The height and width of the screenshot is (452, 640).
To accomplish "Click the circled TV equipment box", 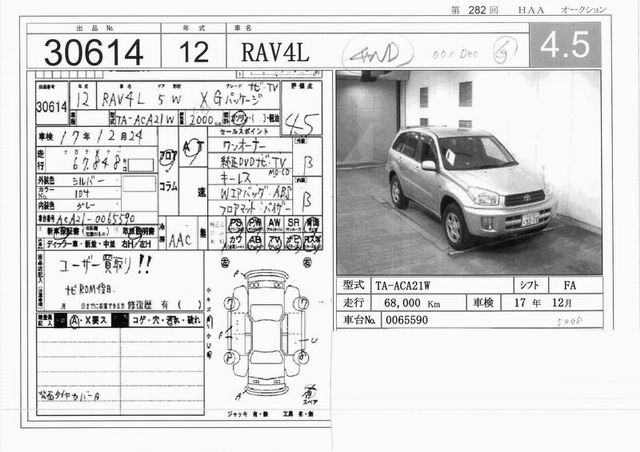I will [x=274, y=241].
